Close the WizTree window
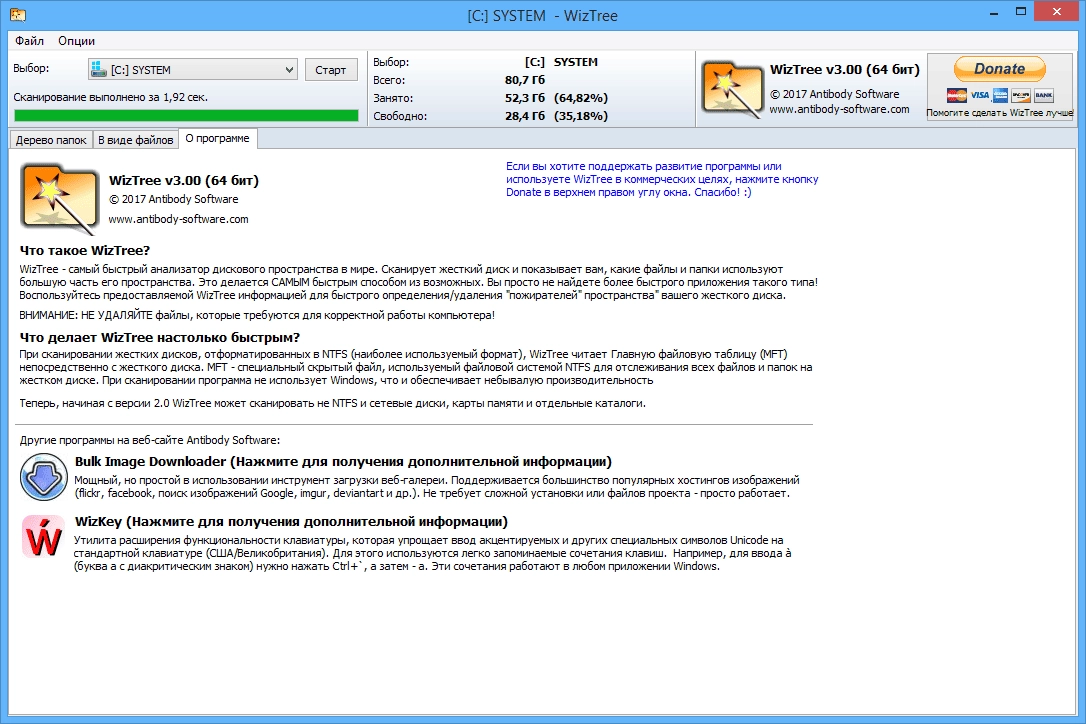1086x724 pixels. [1057, 11]
